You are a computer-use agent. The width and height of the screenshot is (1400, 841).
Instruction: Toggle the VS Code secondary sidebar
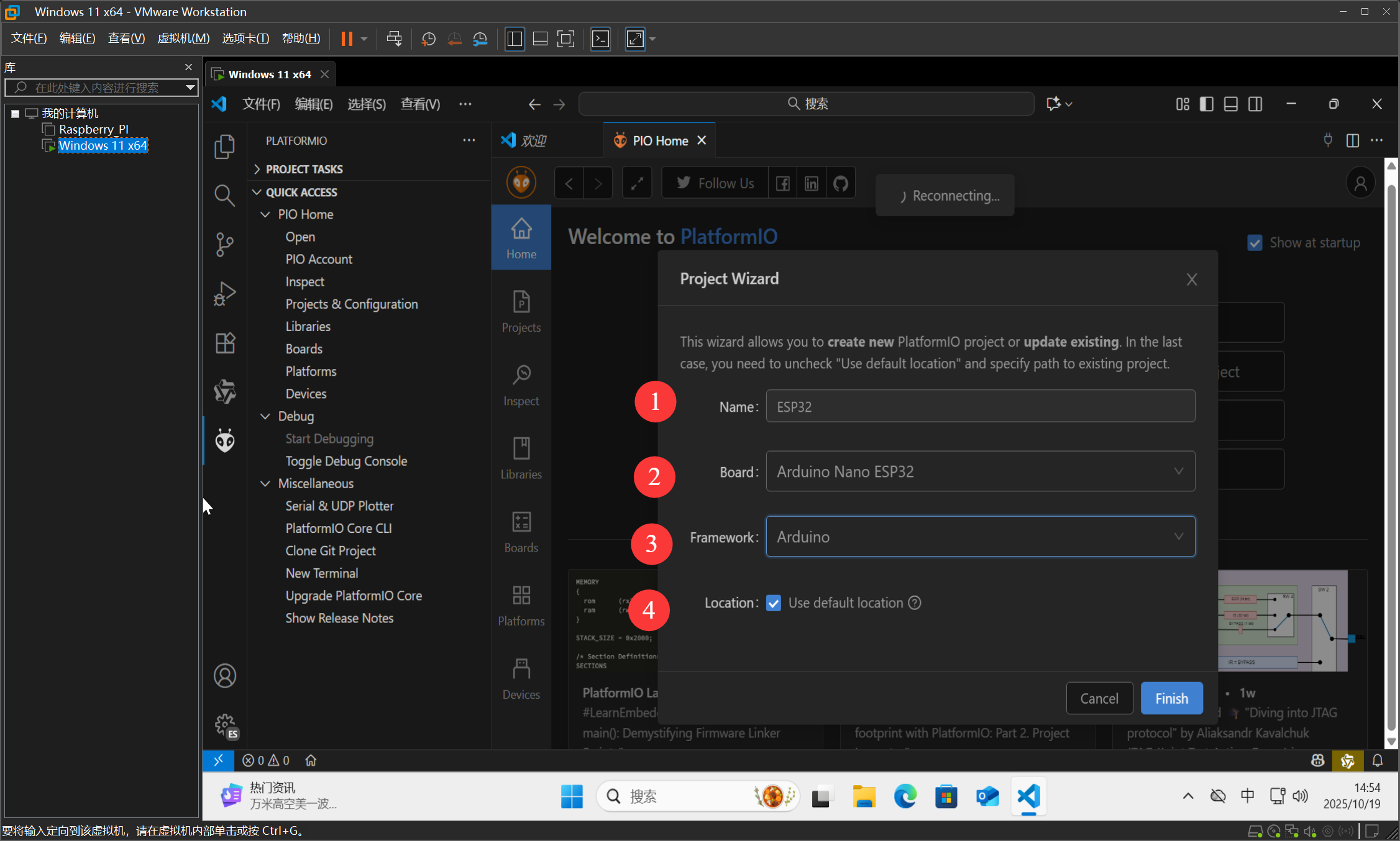click(x=1255, y=104)
